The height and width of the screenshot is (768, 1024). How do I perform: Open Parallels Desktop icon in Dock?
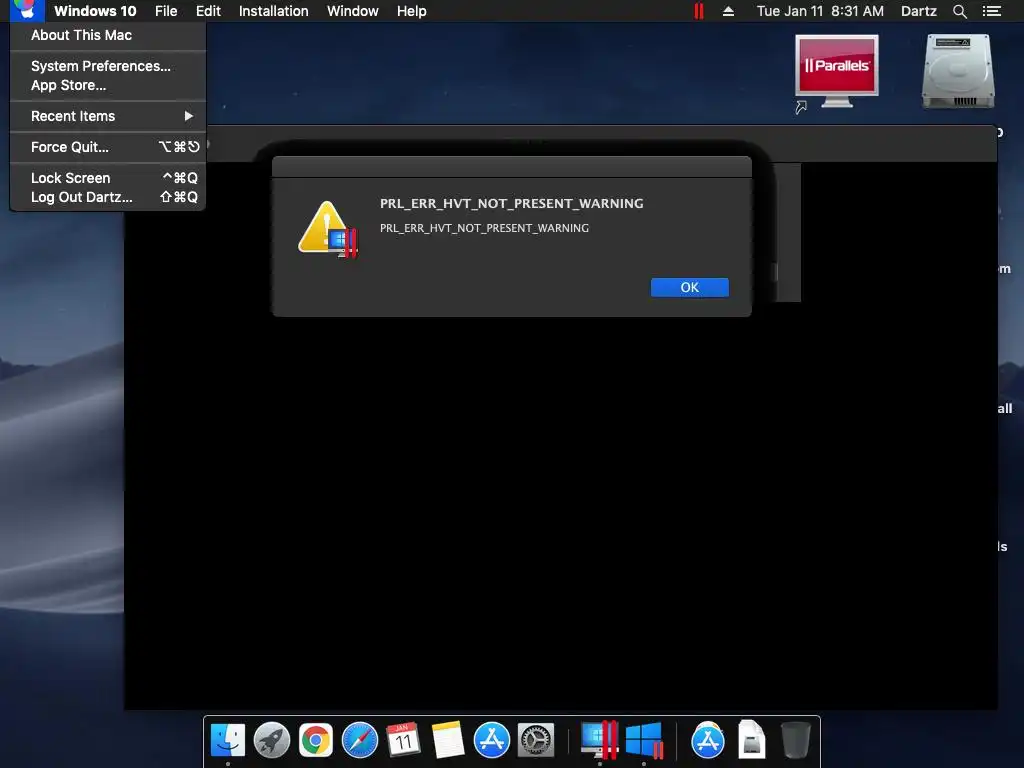(599, 740)
